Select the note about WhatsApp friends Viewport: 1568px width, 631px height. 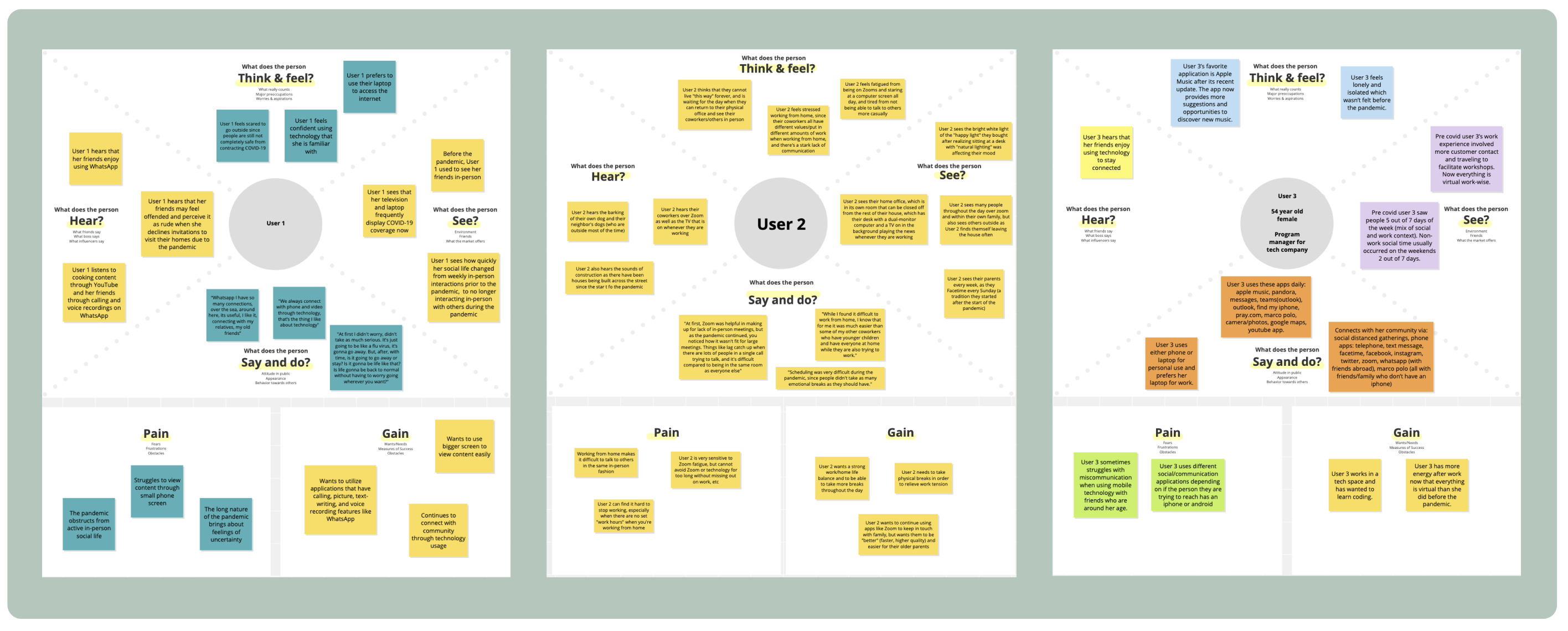[x=96, y=159]
